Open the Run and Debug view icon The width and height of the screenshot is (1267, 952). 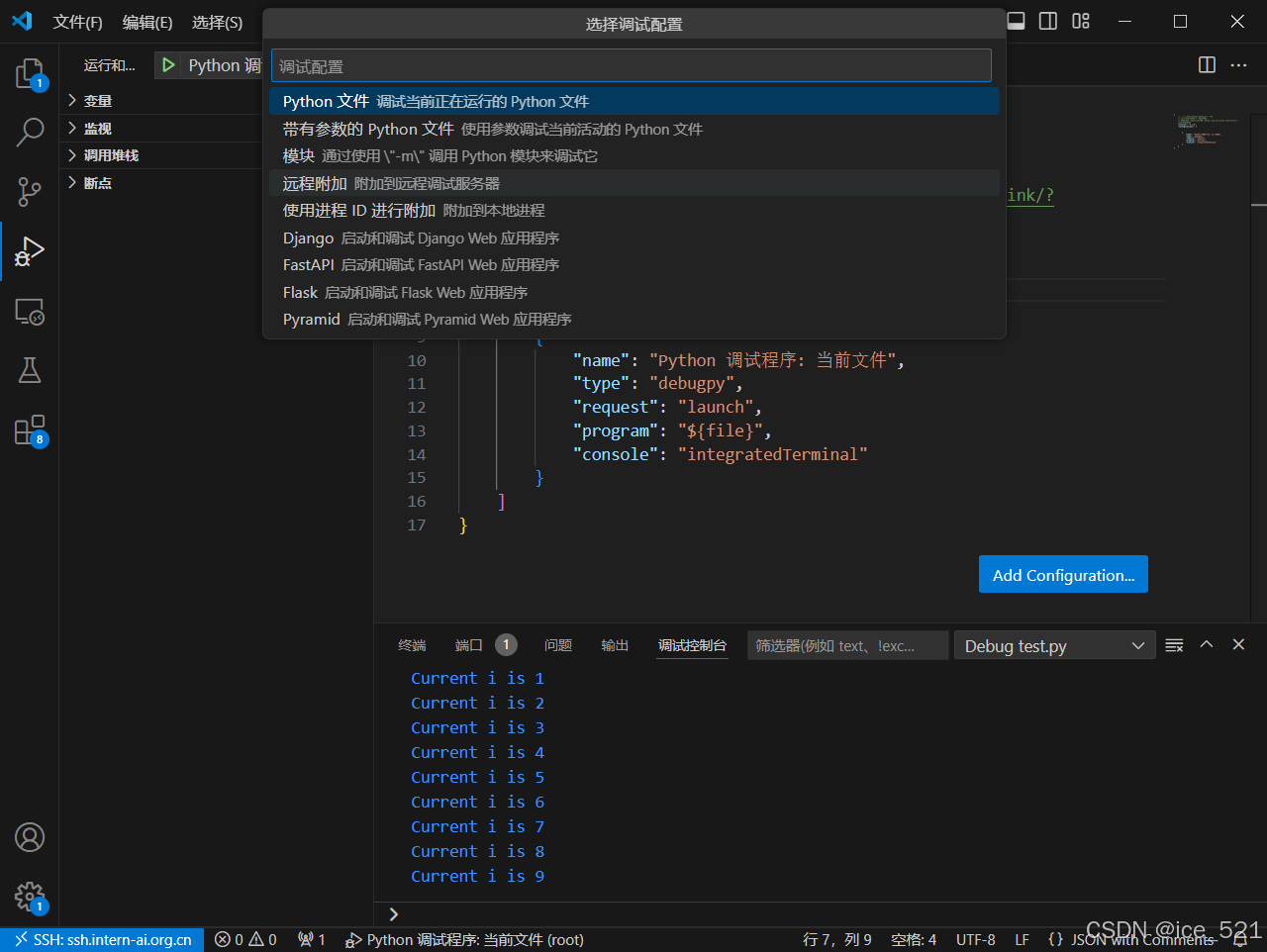point(30,251)
